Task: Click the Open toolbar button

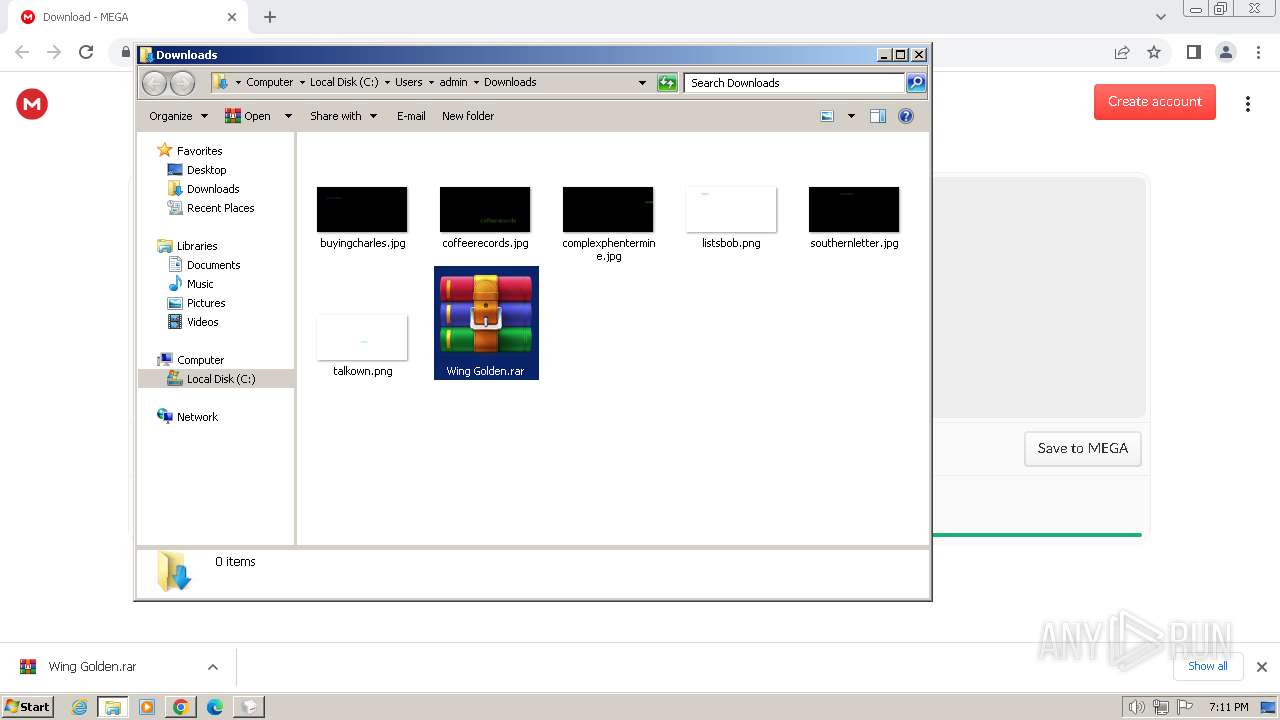Action: pyautogui.click(x=248, y=116)
